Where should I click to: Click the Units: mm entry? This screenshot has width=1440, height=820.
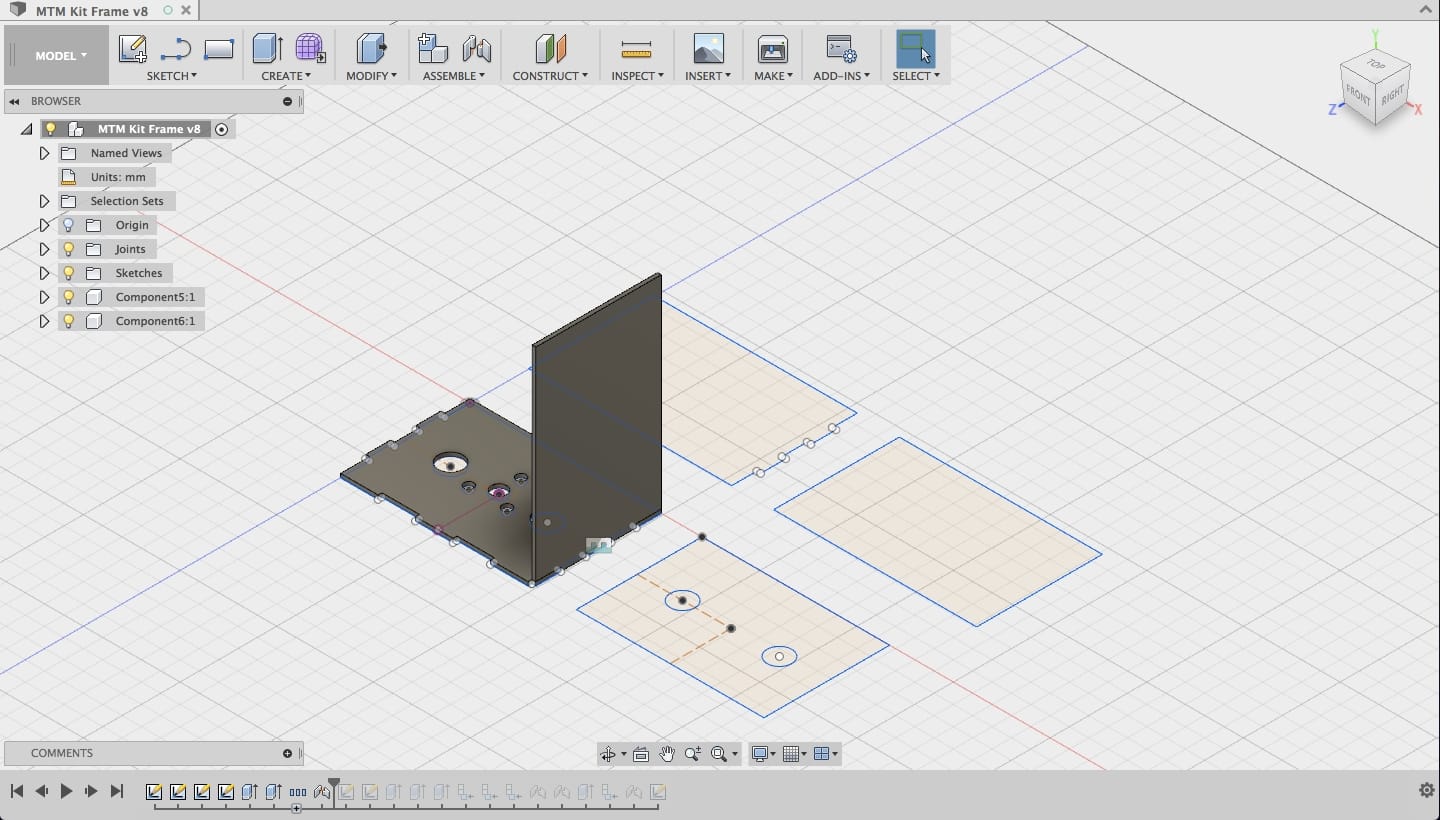[117, 177]
